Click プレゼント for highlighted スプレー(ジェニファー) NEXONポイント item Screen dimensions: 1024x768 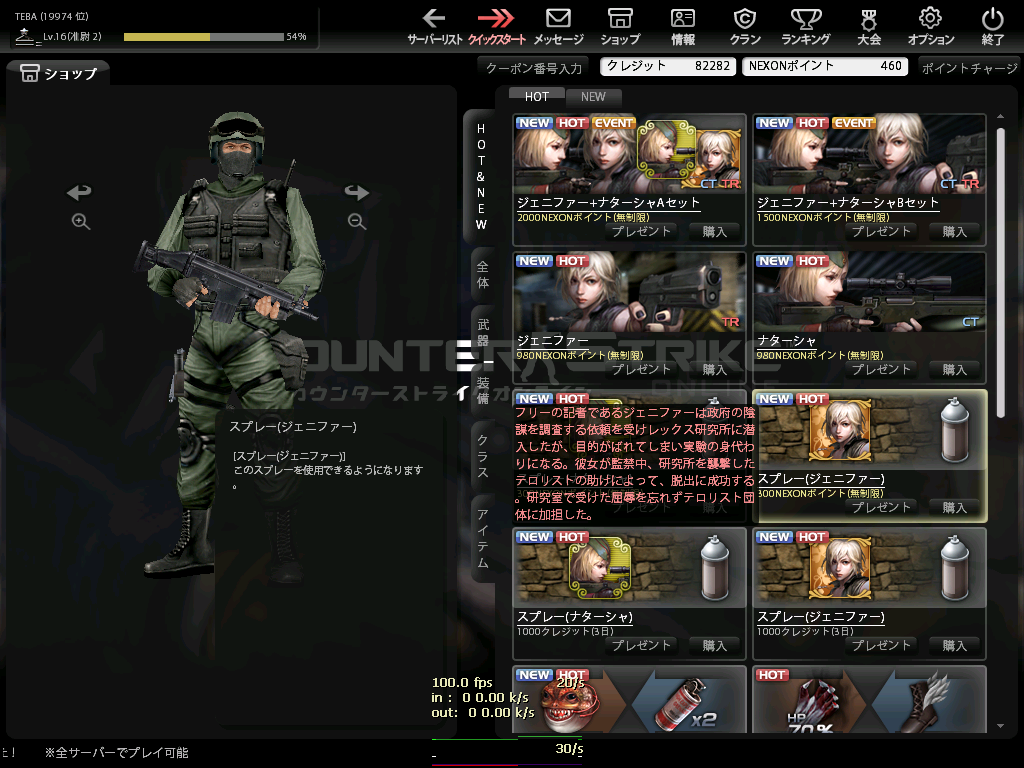point(881,507)
